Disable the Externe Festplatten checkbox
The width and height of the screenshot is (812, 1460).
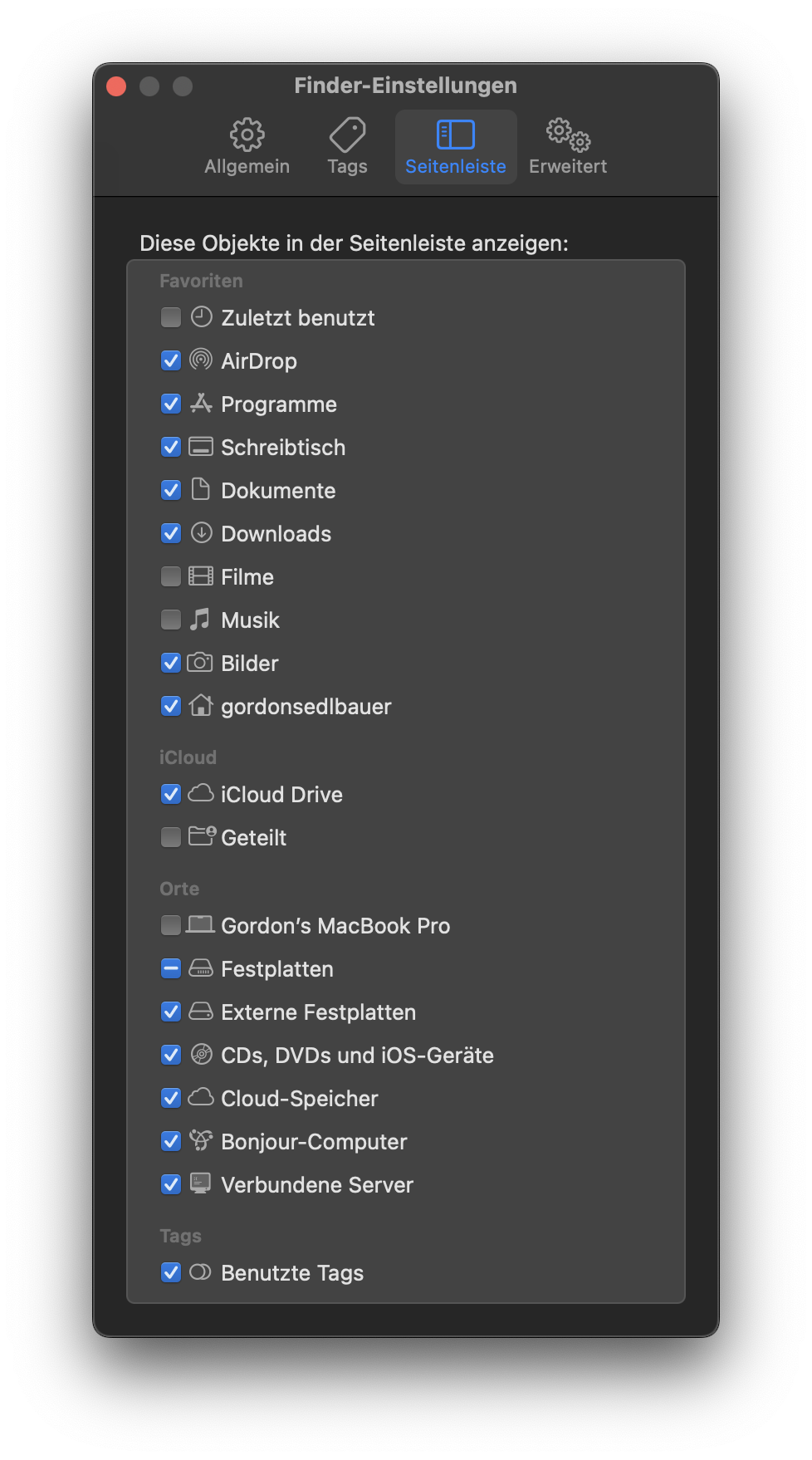[x=171, y=1012]
